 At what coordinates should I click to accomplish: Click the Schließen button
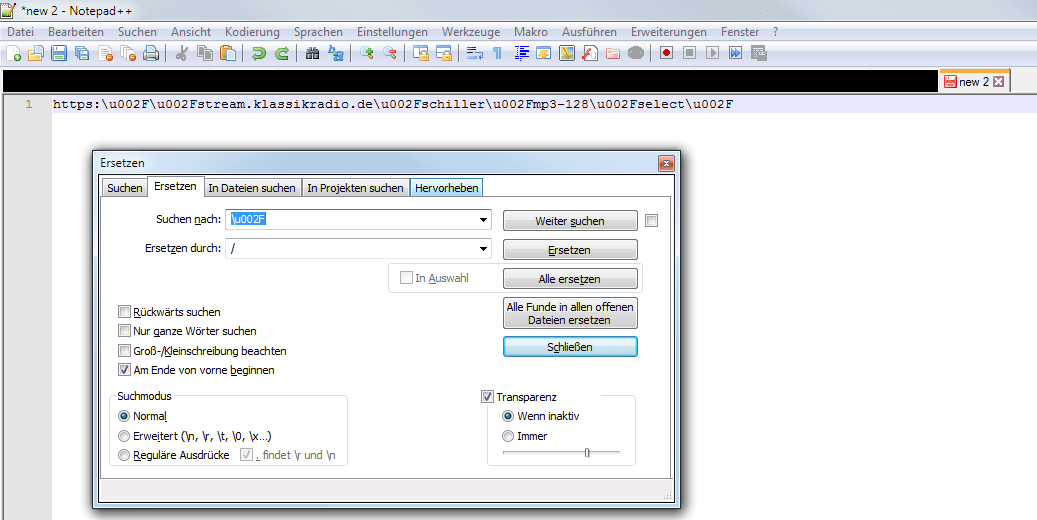570,347
